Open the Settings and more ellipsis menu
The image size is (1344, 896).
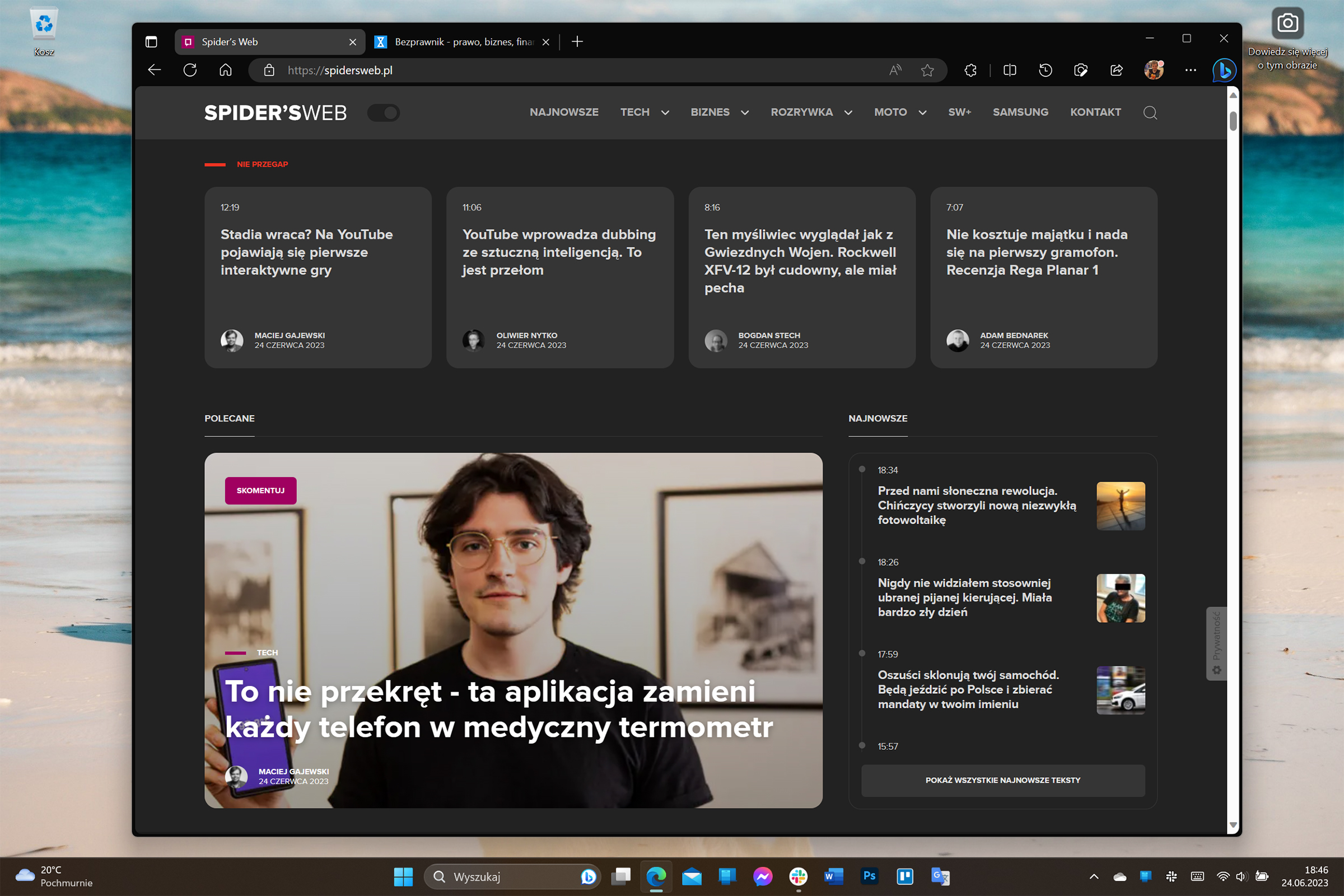1191,71
